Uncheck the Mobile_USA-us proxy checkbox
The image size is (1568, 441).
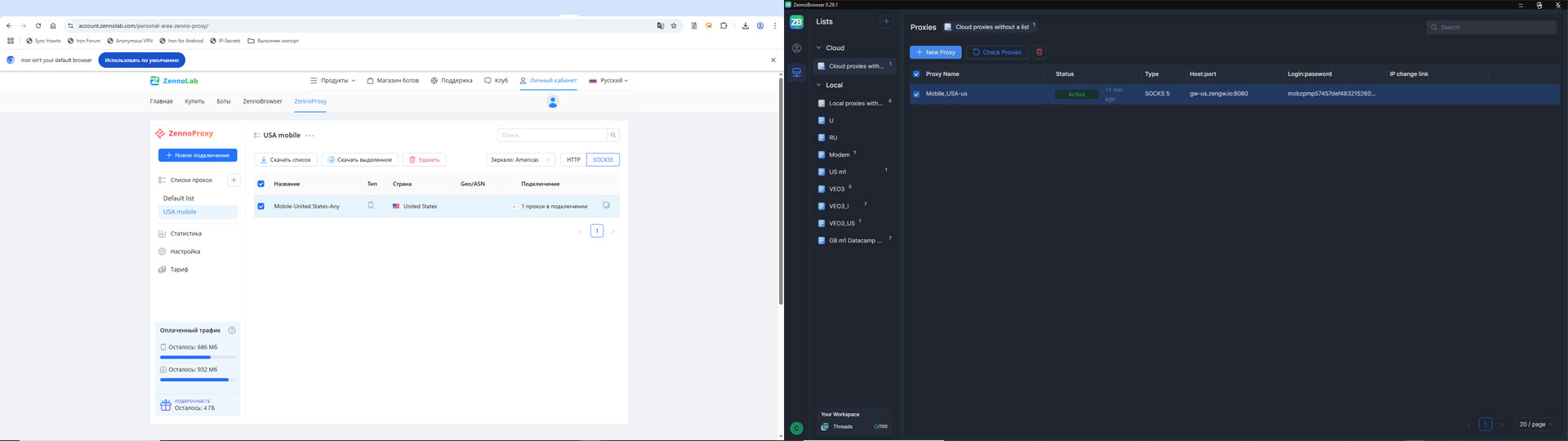coord(916,94)
